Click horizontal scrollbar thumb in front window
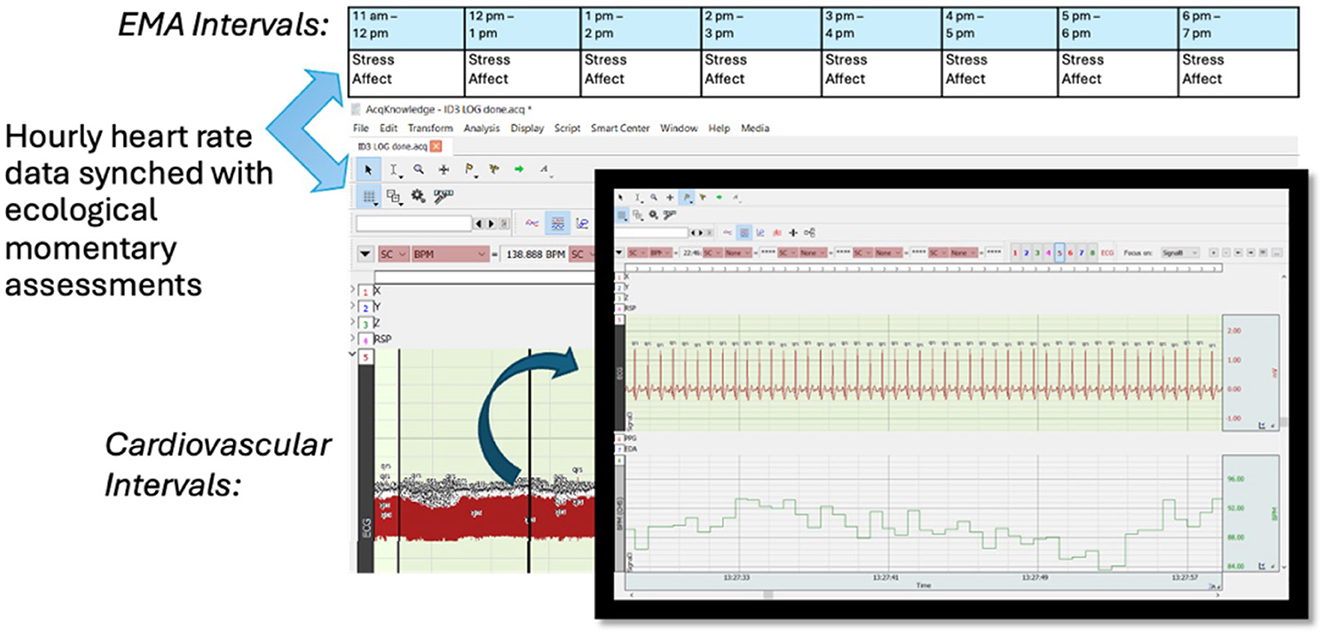This screenshot has width=1325, height=638. tap(768, 594)
